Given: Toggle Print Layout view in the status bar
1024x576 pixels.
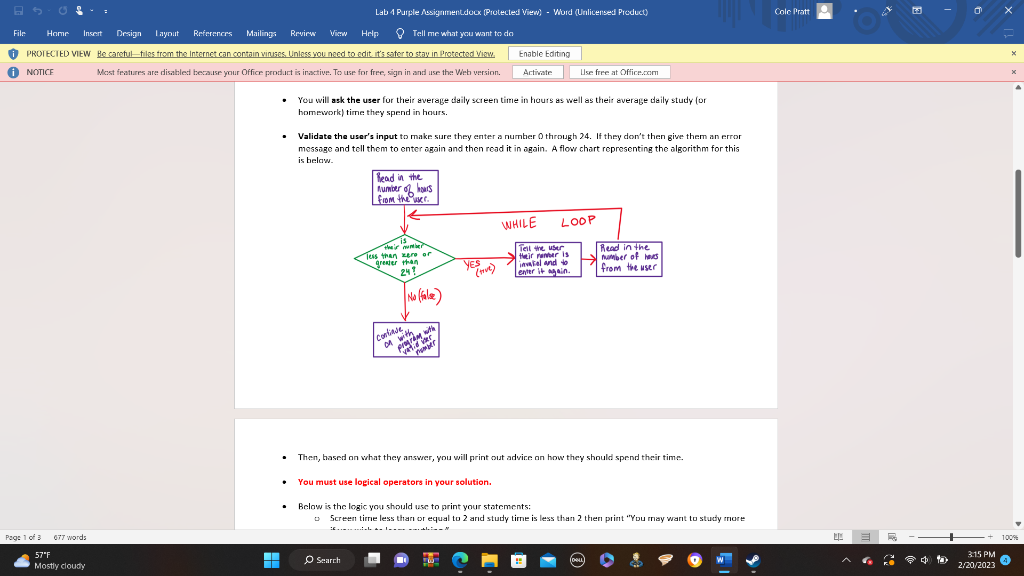Looking at the screenshot, I should tap(865, 536).
